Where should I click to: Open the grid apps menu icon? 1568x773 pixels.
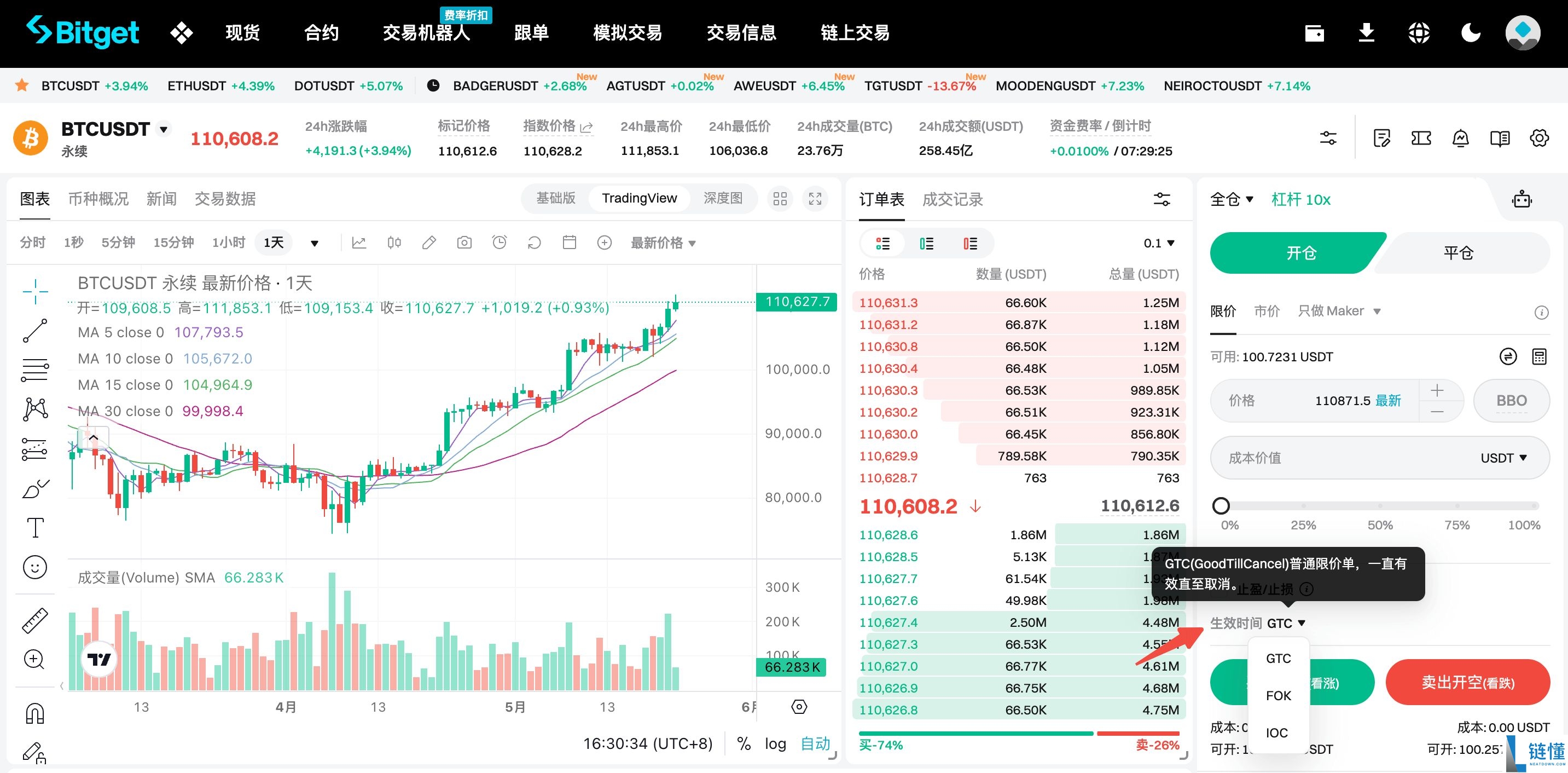click(x=182, y=33)
